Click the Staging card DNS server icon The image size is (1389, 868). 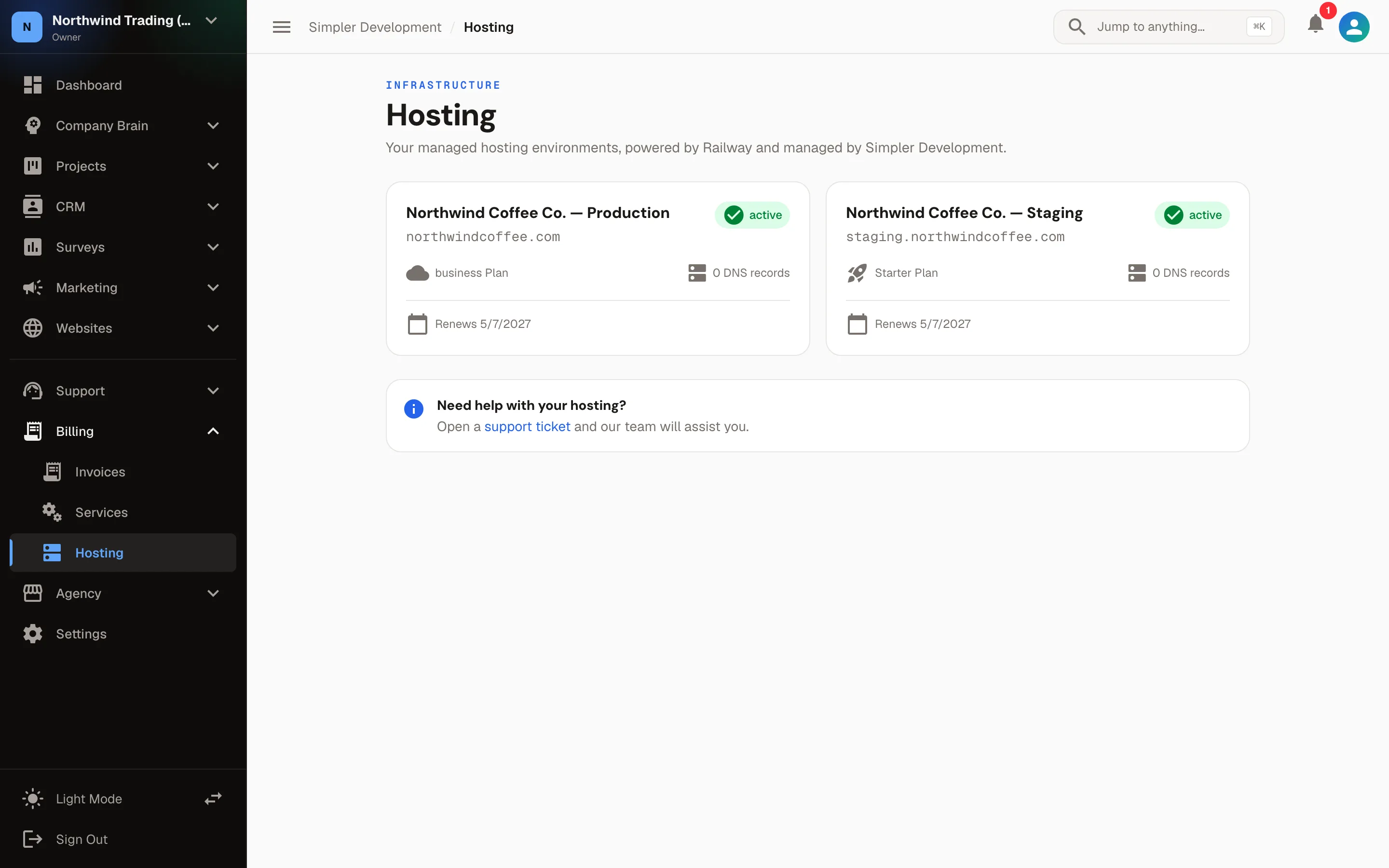(1136, 273)
